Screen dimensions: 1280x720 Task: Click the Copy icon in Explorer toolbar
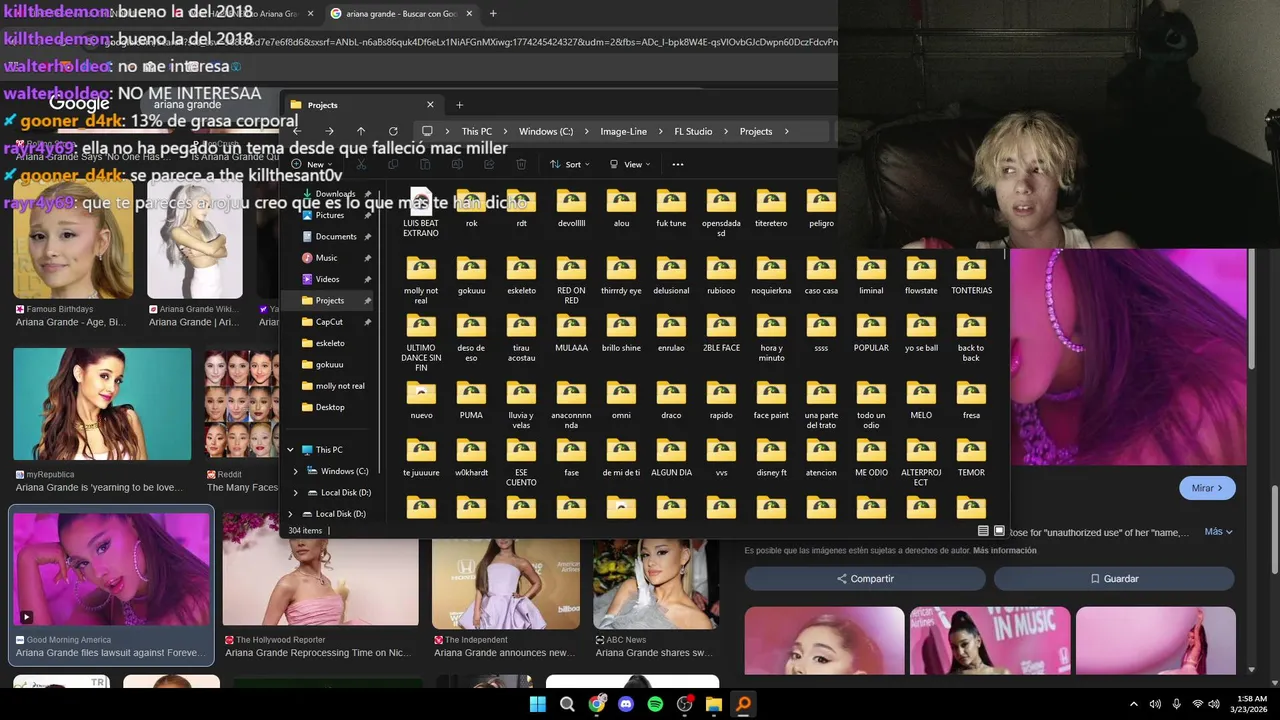point(393,164)
